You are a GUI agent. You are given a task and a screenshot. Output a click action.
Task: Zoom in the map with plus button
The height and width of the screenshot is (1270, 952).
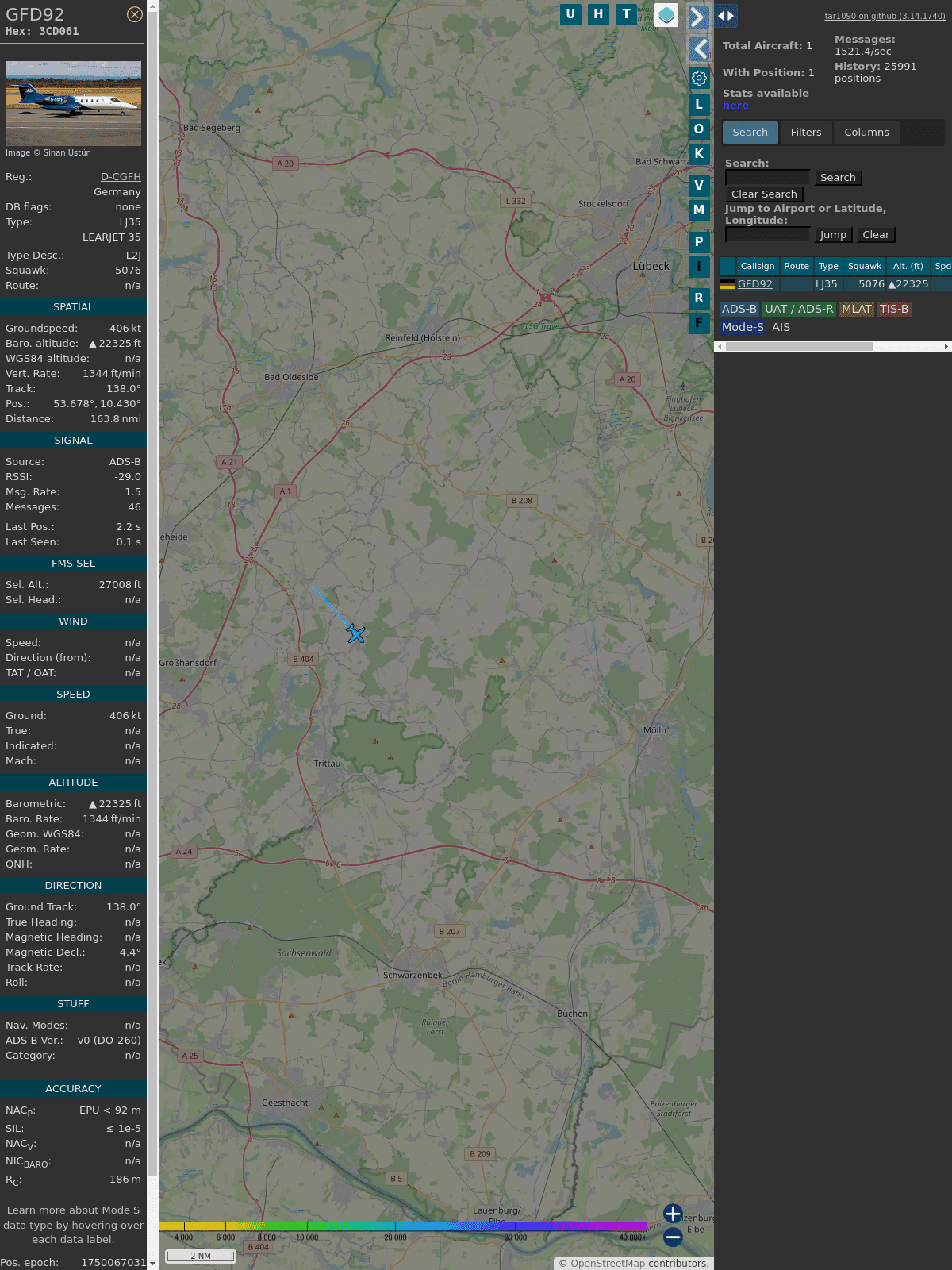673,1214
